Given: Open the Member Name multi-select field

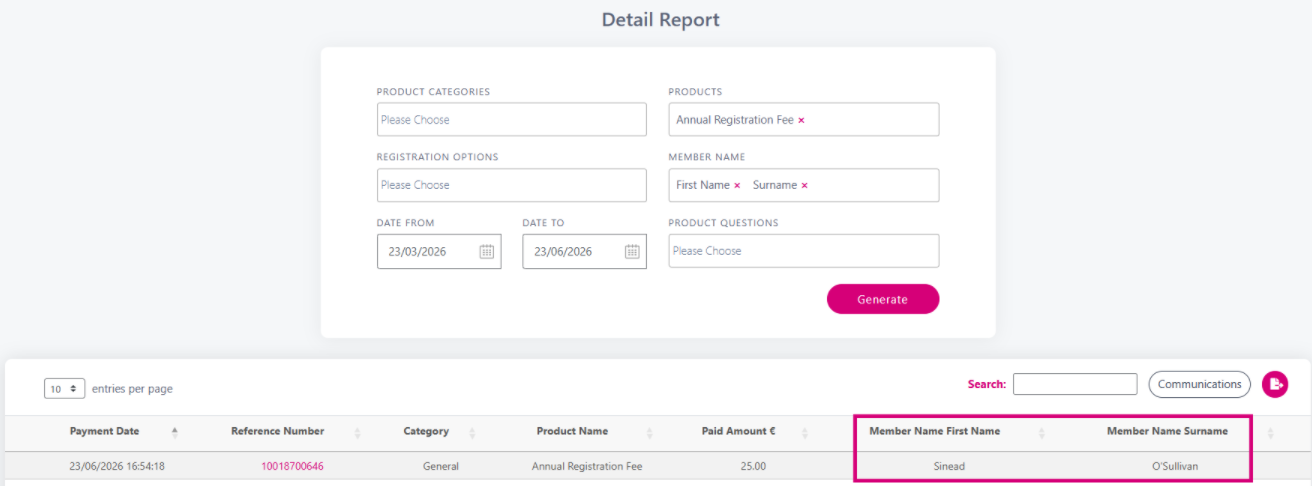Looking at the screenshot, I should pyautogui.click(x=804, y=185).
